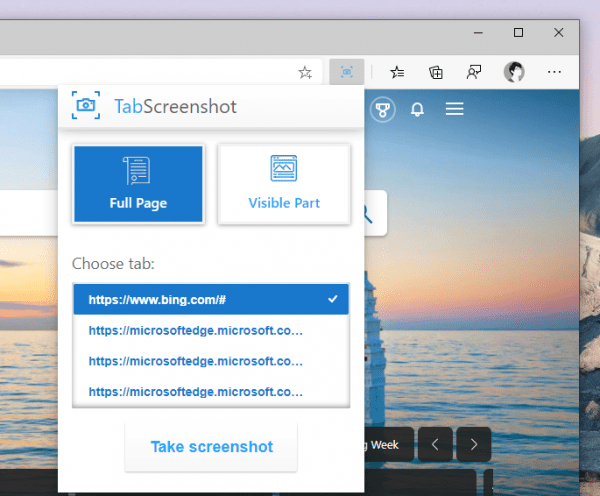Choose the second microsoftedge.microsoft.co tab entry
600x496 pixels.
pyautogui.click(x=211, y=361)
